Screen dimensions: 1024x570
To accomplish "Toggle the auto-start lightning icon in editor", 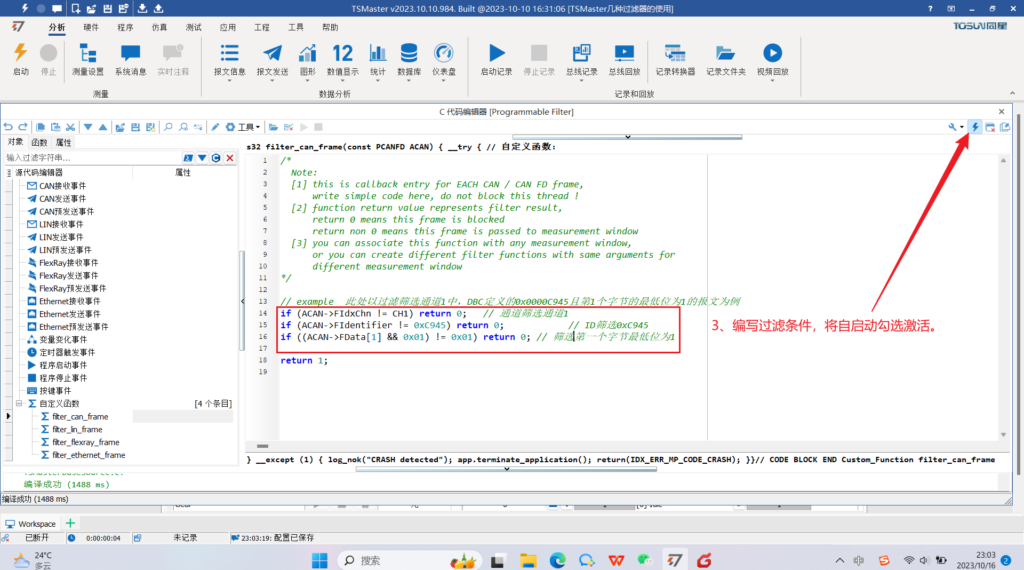I will (975, 127).
